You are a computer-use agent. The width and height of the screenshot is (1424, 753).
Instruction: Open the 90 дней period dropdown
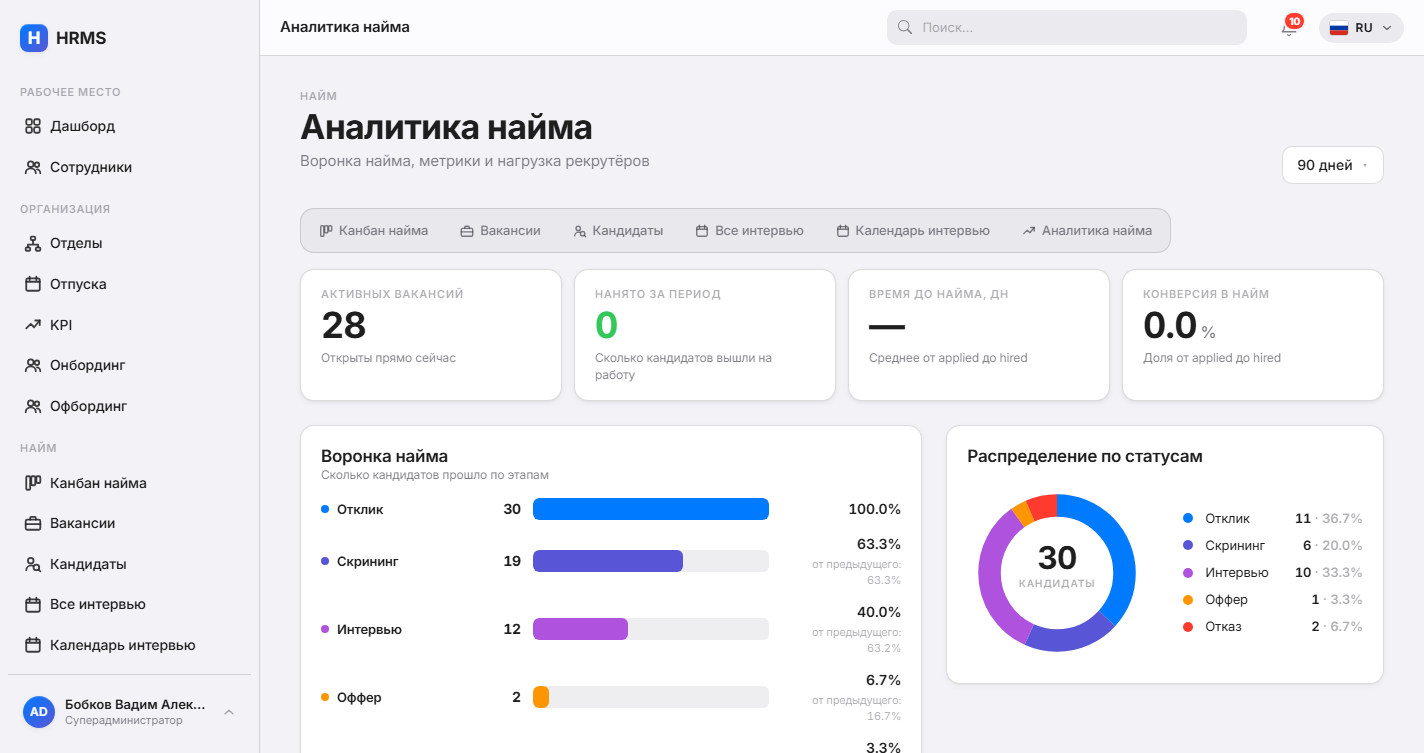pos(1332,165)
